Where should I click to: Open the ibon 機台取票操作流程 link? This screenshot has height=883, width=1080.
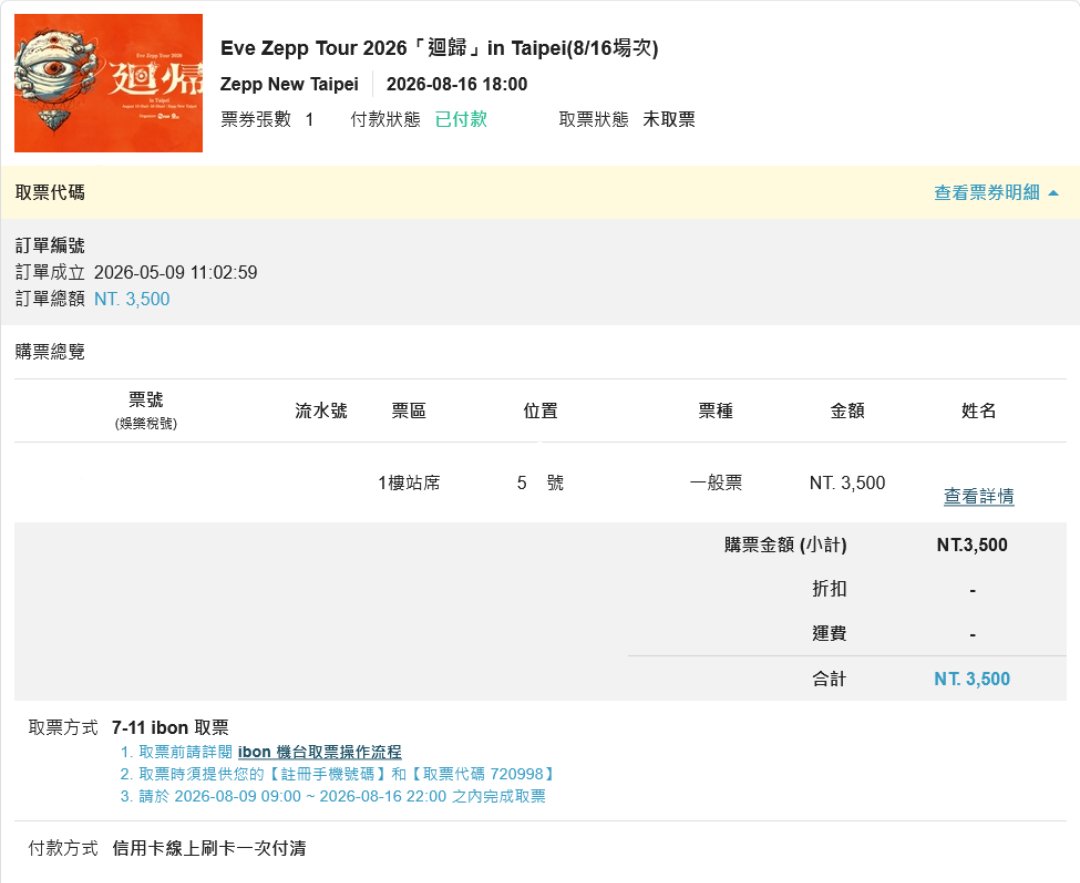320,751
